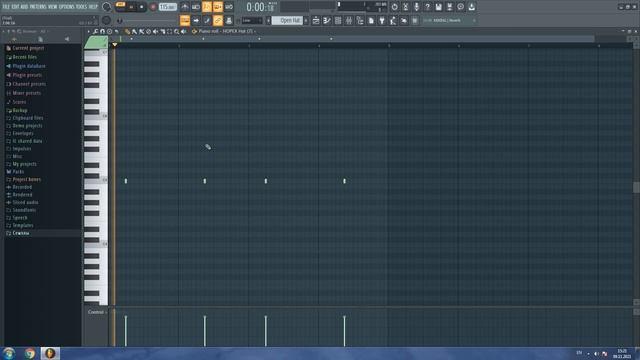This screenshot has height=360, width=640.
Task: Expand the Packs browser folder
Action: (18, 172)
